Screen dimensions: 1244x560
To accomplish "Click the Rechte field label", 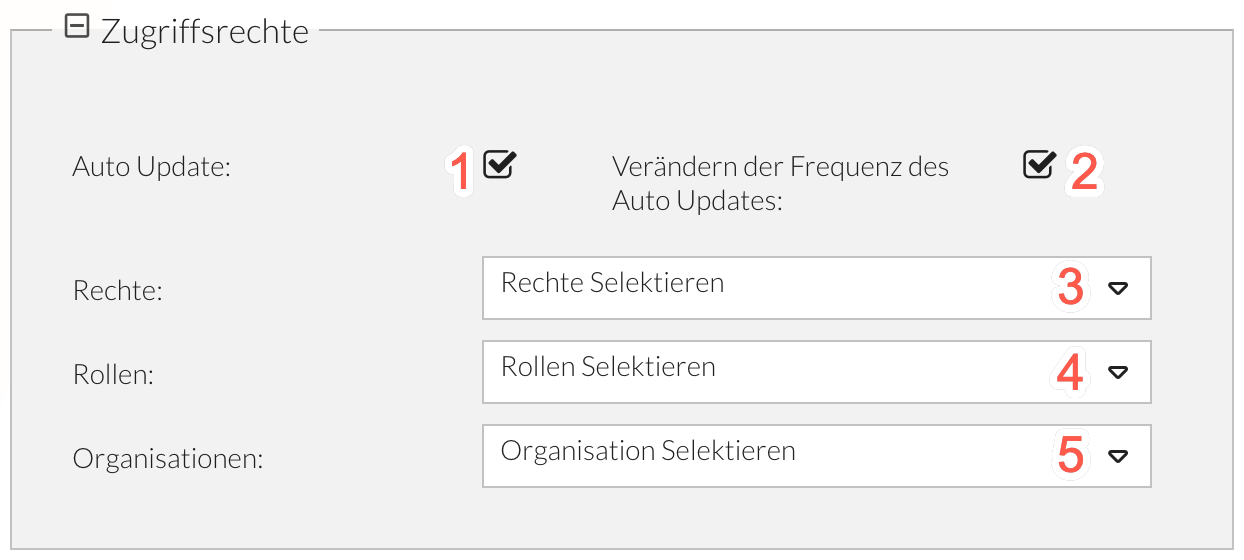I will (118, 291).
